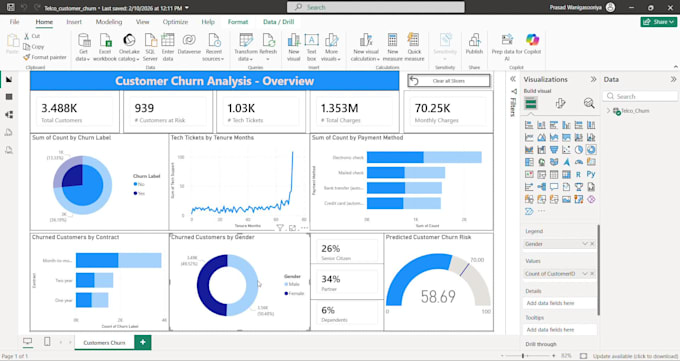The height and width of the screenshot is (361, 680).
Task: Click the title bar Search box
Action: 376,7
